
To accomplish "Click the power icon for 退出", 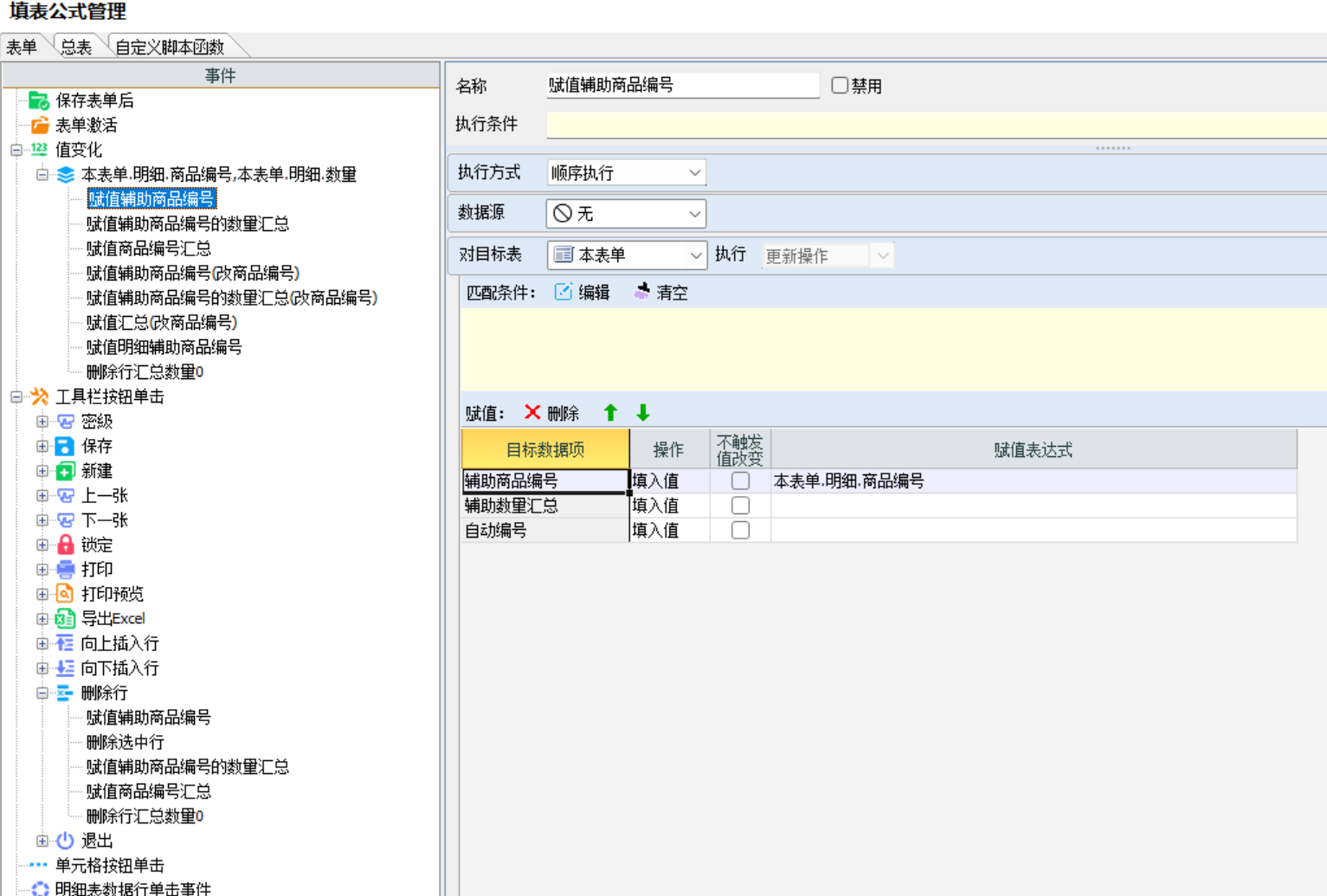I will click(x=65, y=841).
